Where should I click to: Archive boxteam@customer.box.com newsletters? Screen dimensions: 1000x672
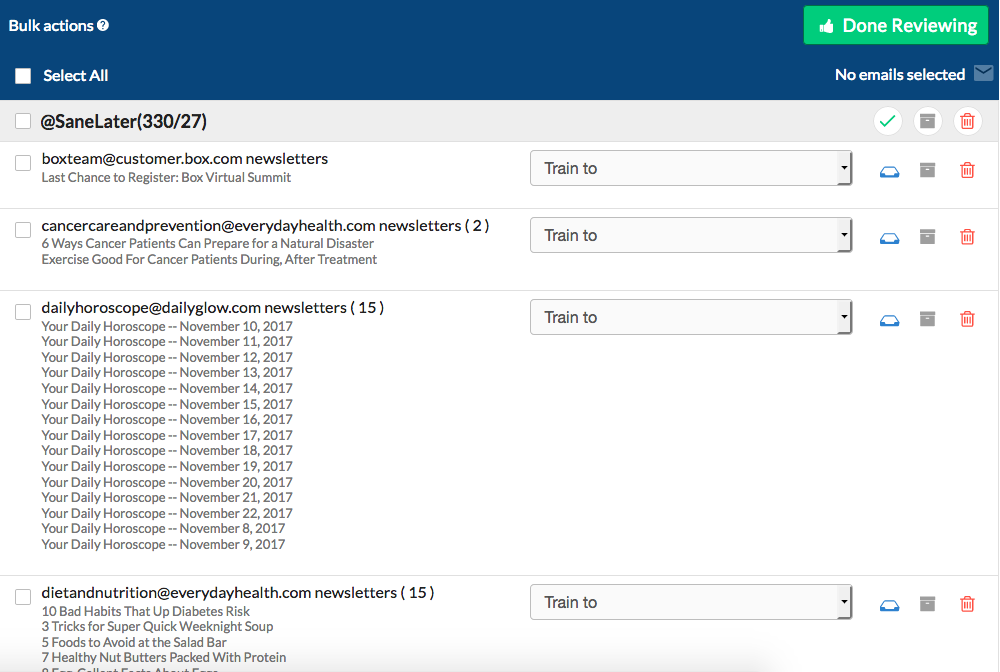[927, 170]
